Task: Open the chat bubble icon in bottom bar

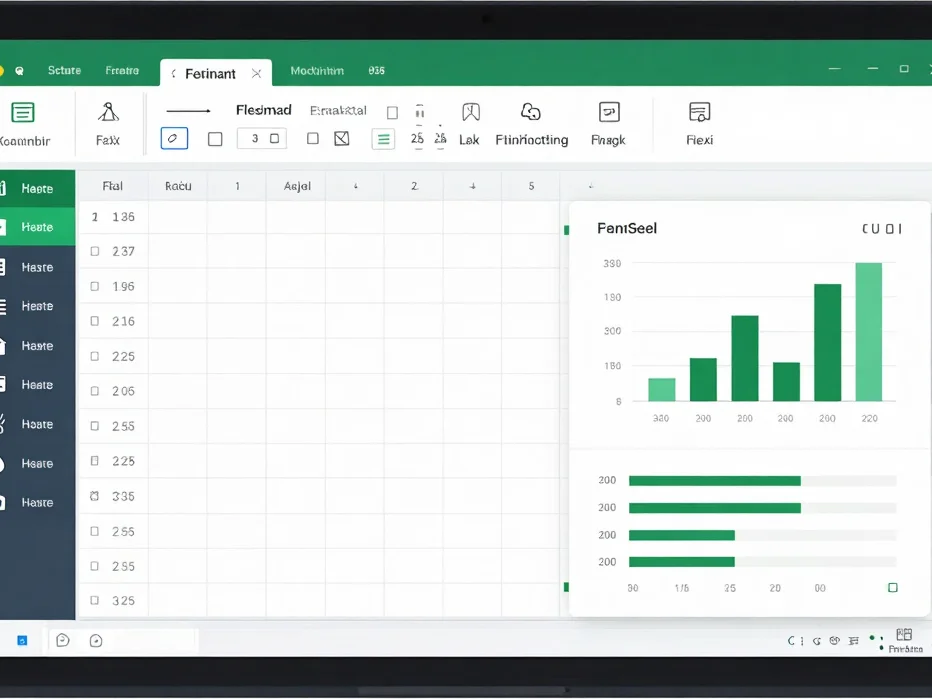Action: (x=63, y=640)
